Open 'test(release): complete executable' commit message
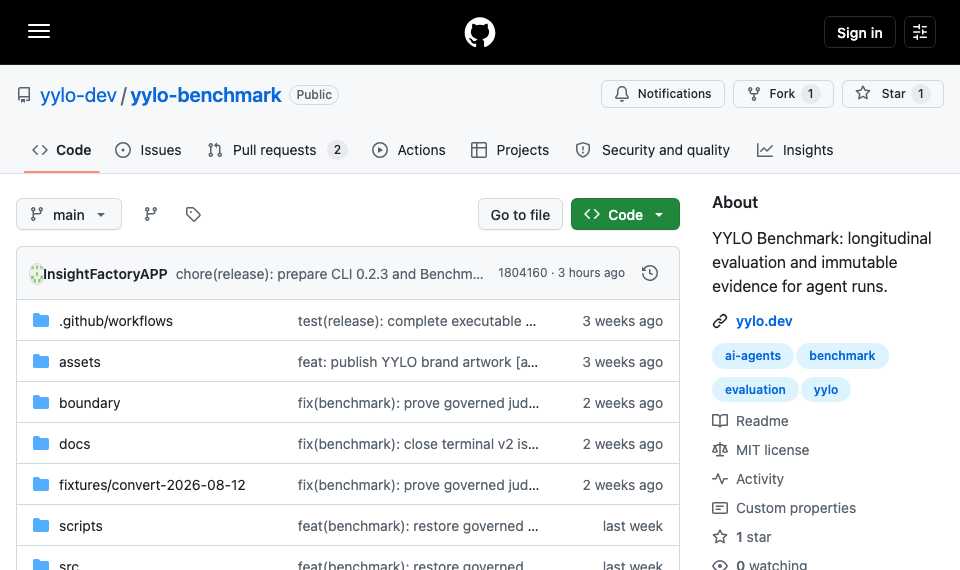This screenshot has height=570, width=960. (x=416, y=321)
